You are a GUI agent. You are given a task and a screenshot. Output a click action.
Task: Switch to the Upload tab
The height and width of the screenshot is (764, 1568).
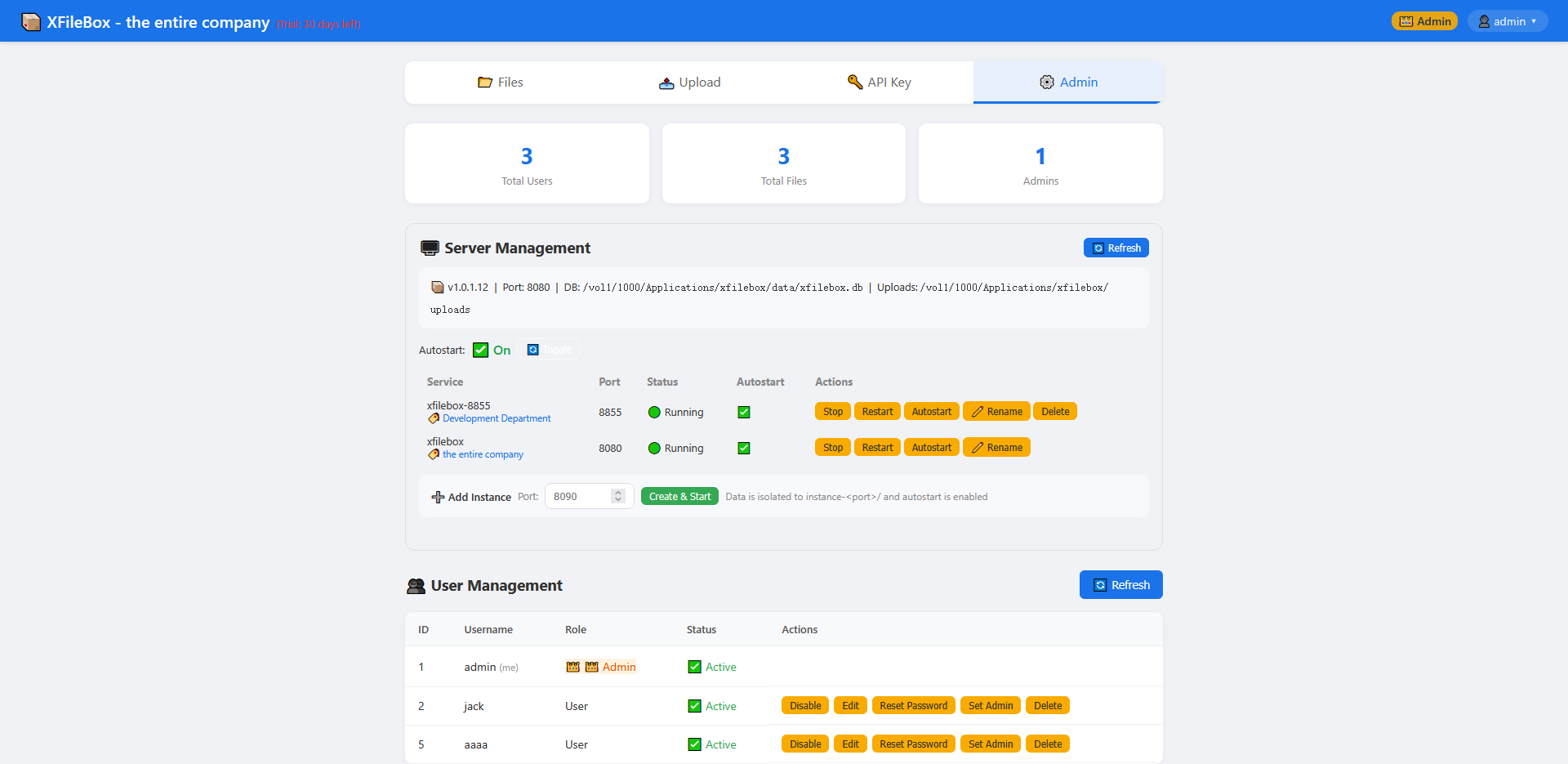689,83
